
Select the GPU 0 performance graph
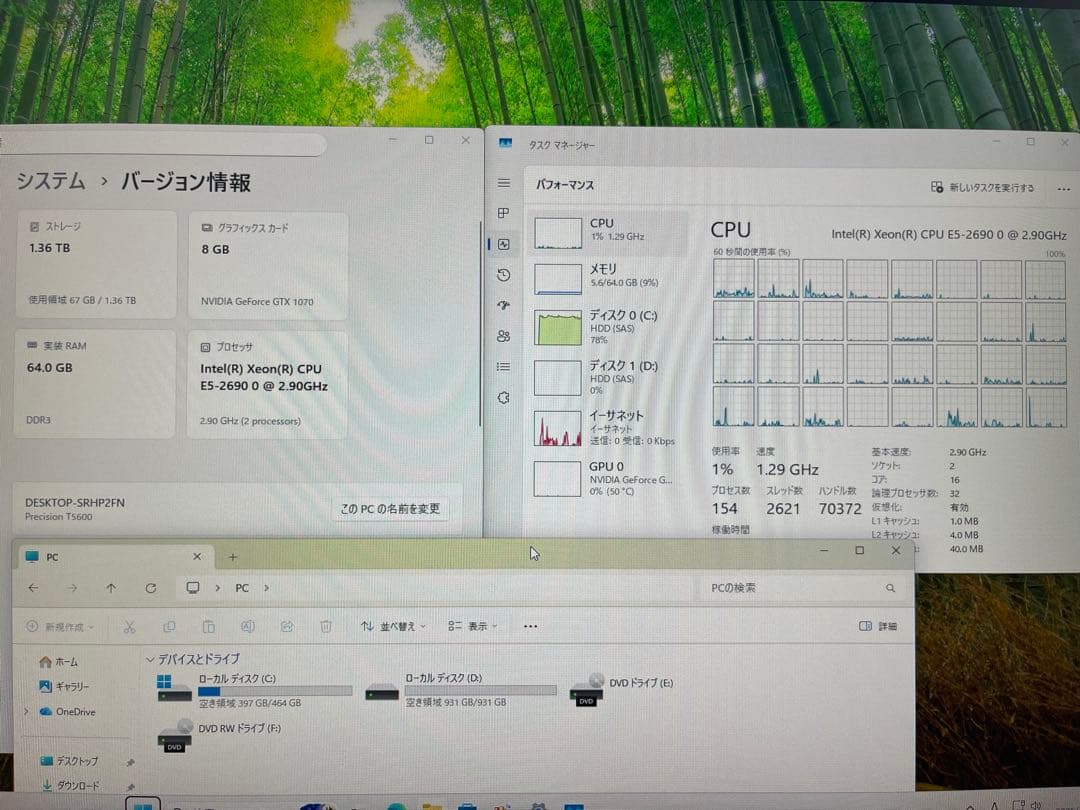pyautogui.click(x=590, y=478)
